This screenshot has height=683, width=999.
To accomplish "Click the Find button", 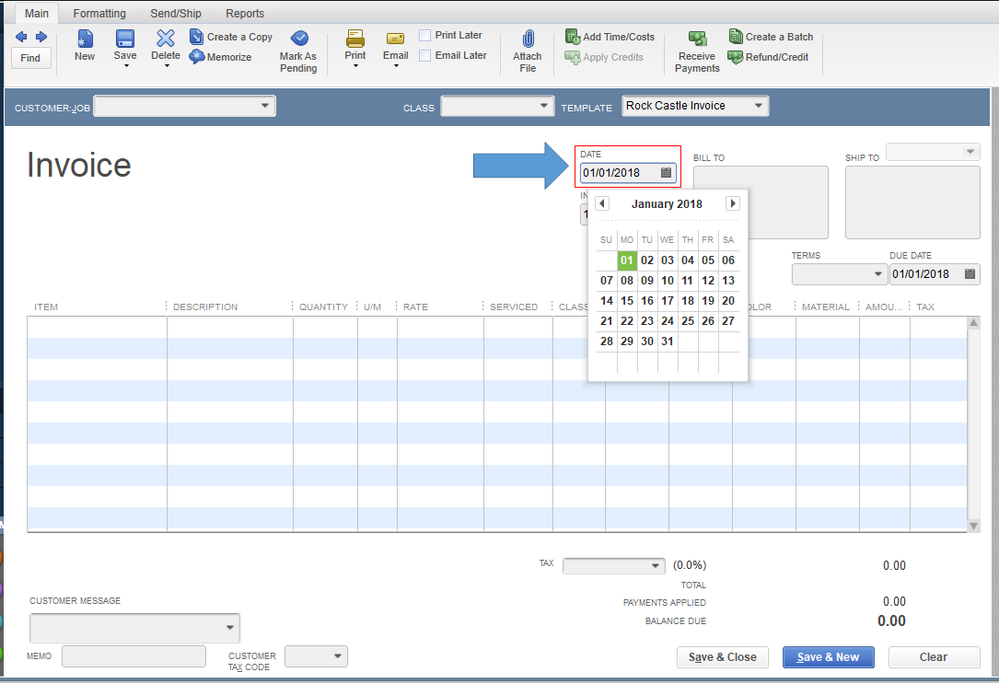I will 31,58.
